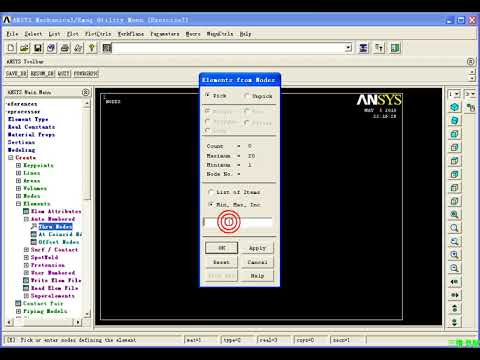This screenshot has height=360, width=480.
Task: Pan the model left with the left-arrow icon
Action: pos(454,282)
